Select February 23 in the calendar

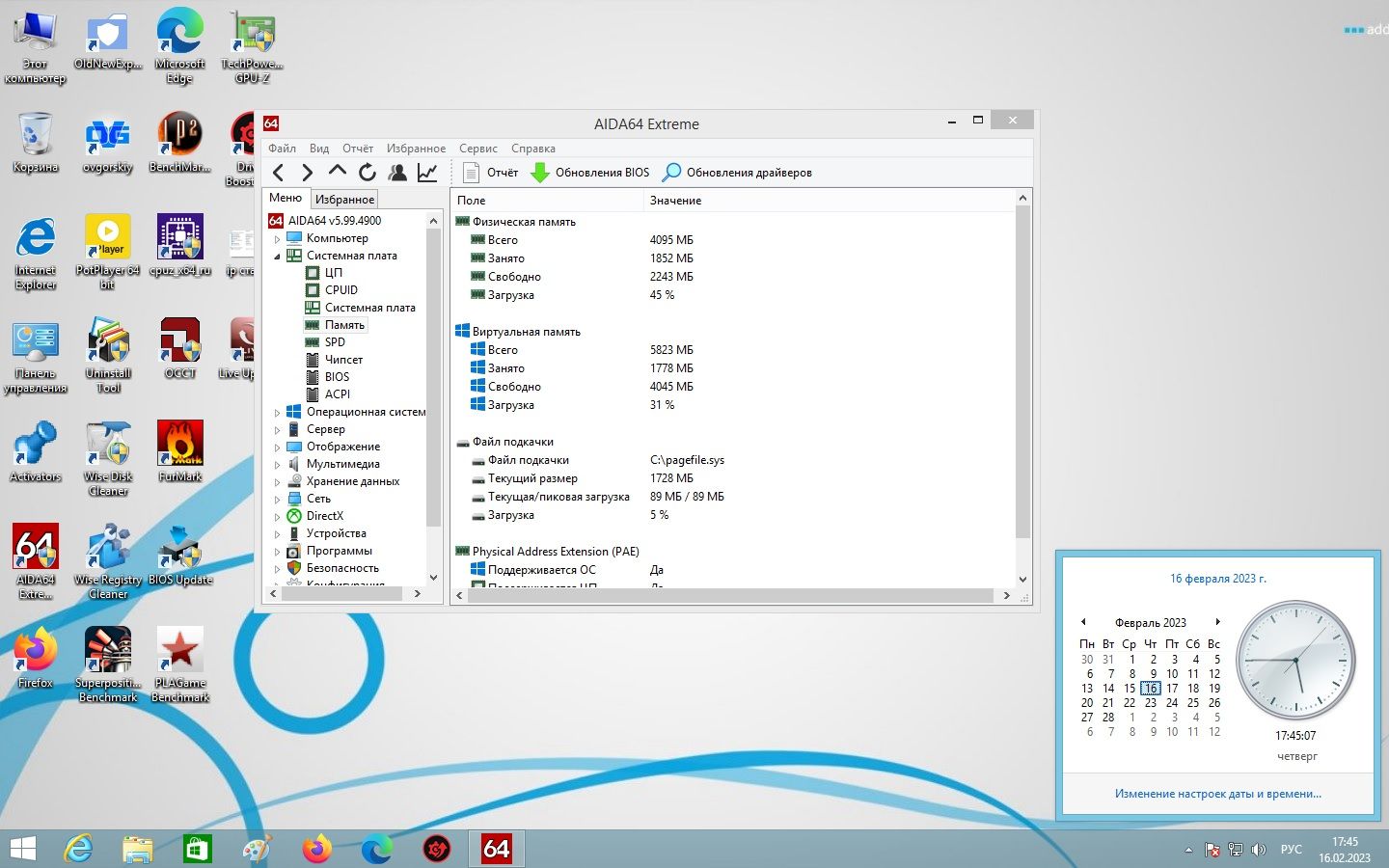click(x=1151, y=703)
